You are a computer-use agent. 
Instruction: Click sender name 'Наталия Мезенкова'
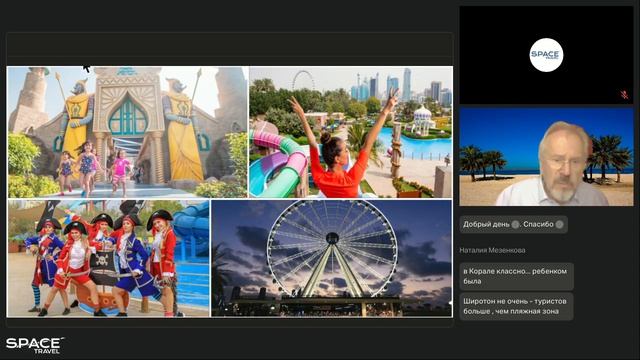point(492,250)
